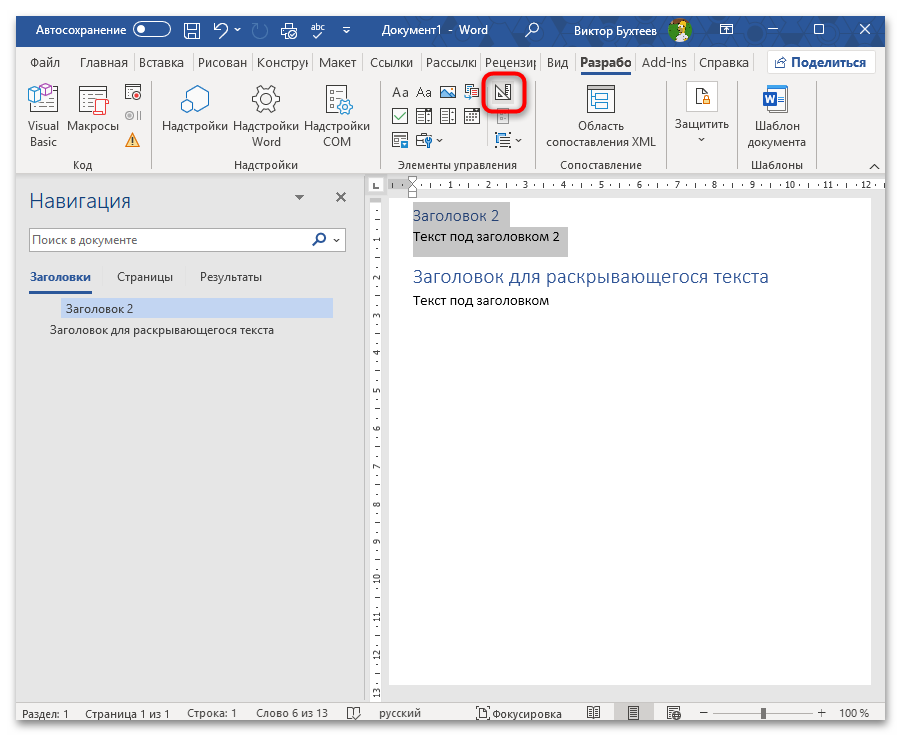Toggle the AutoSave switch
The image size is (901, 736).
point(152,30)
